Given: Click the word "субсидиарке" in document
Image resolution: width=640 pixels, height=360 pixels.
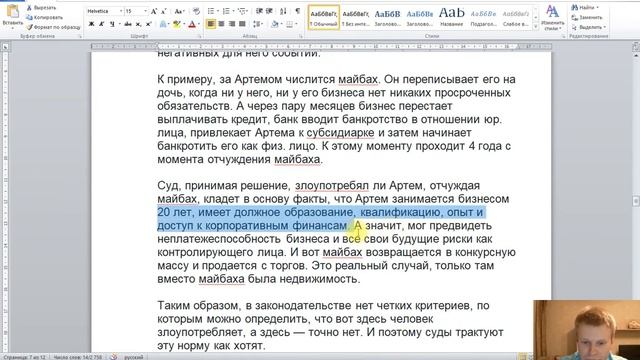Looking at the screenshot, I should click(340, 133).
